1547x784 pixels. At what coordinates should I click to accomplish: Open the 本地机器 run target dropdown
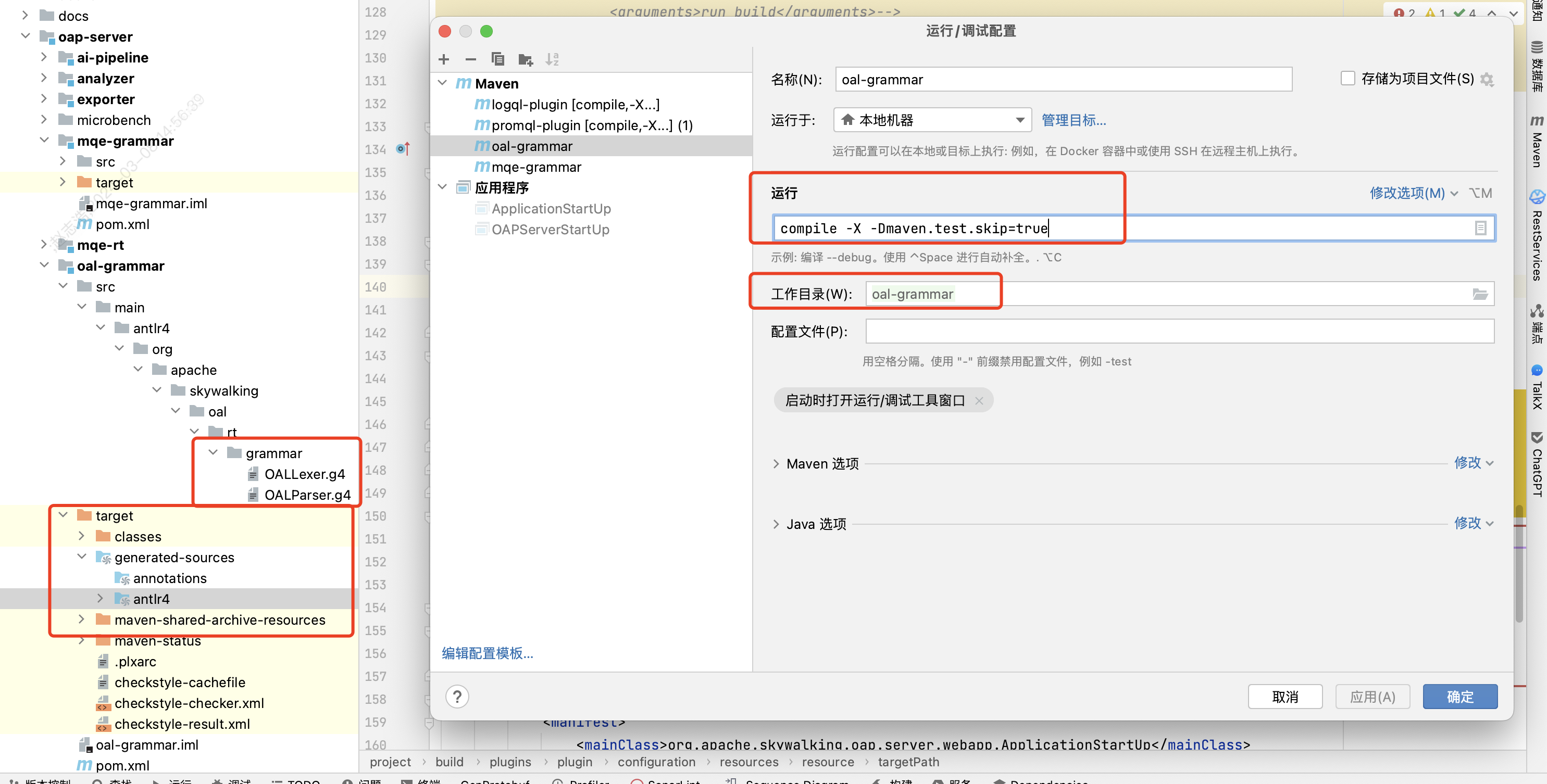[x=932, y=120]
